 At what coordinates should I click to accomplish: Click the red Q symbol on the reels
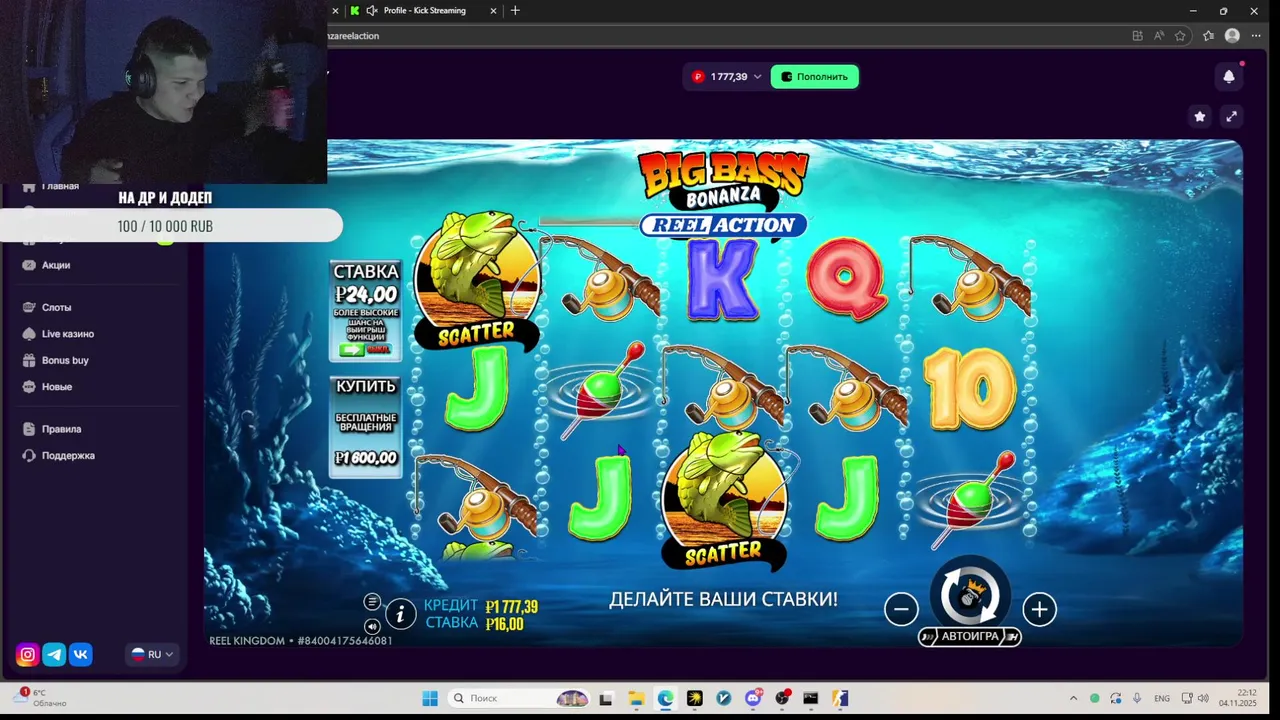pos(846,278)
